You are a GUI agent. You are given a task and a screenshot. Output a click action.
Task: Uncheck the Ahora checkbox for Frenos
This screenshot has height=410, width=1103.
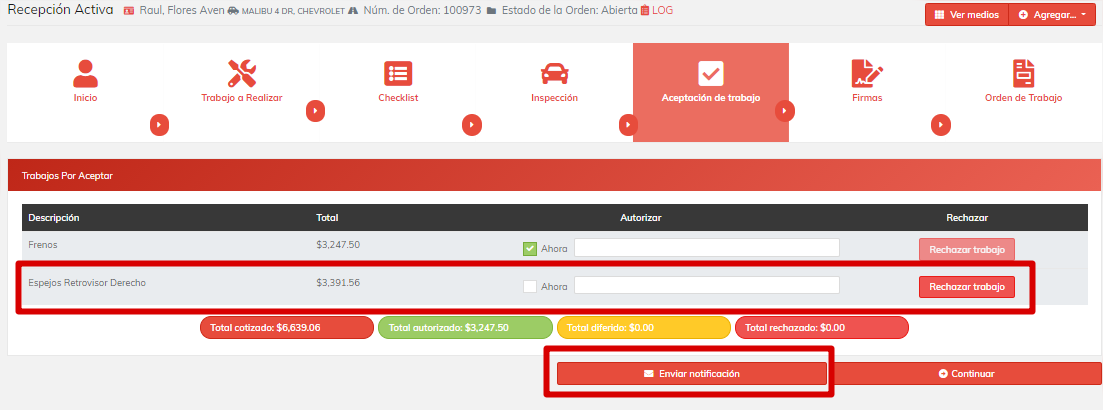[530, 249]
